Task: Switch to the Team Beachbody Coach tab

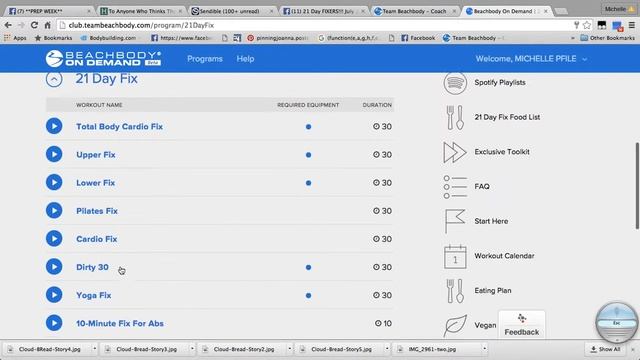Action: tap(415, 11)
